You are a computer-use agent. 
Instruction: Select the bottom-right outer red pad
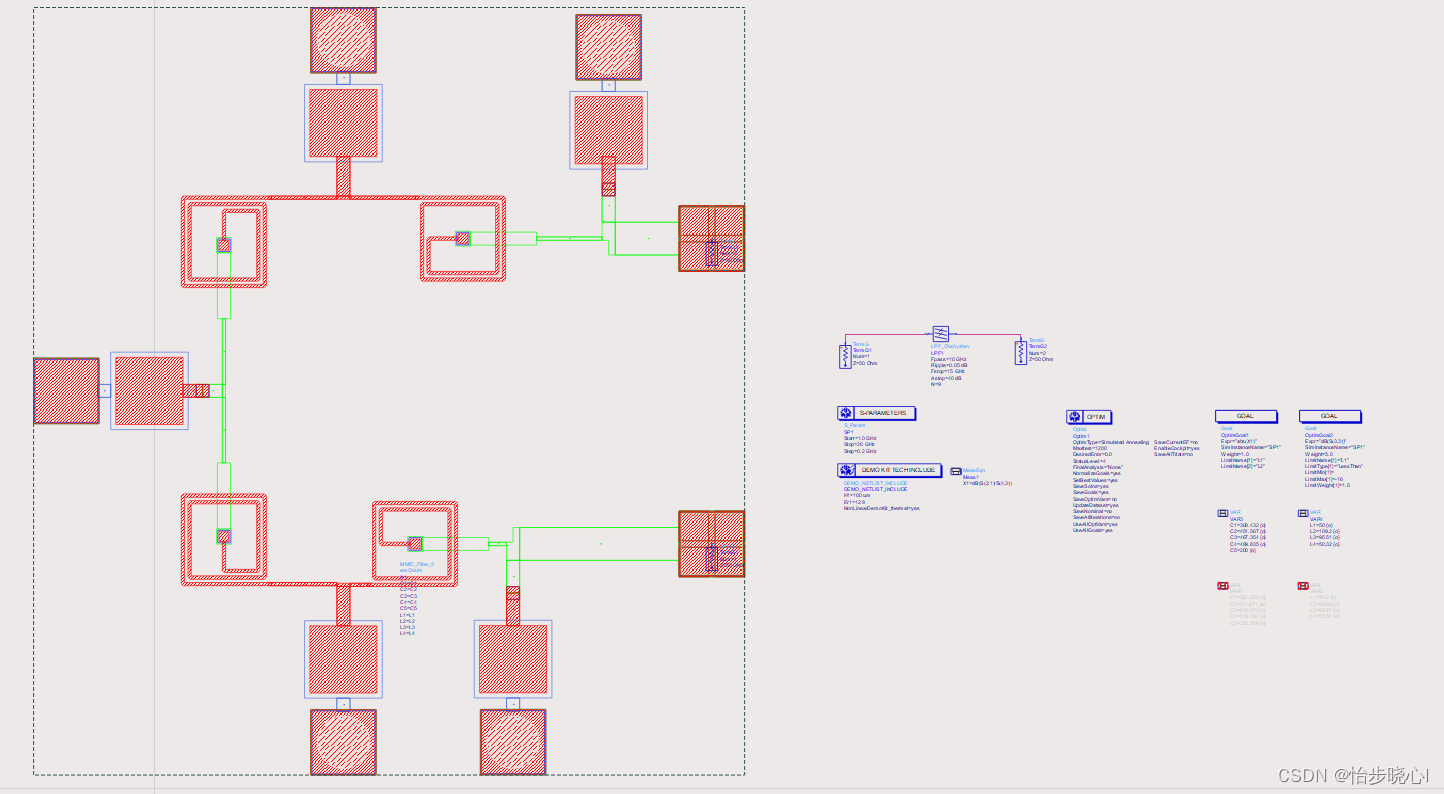coord(513,742)
